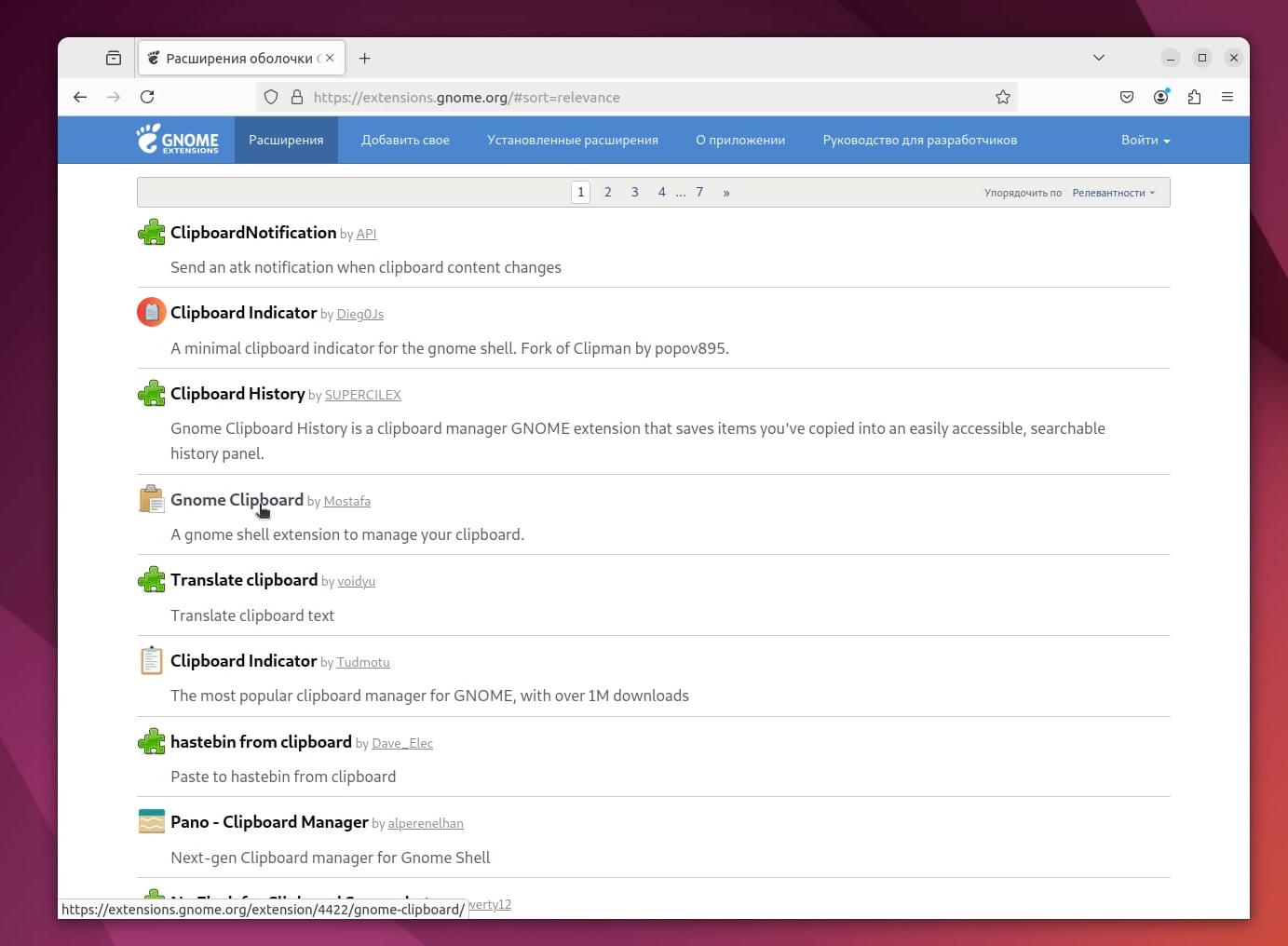Open author API profile link
The height and width of the screenshot is (946, 1288).
click(366, 234)
